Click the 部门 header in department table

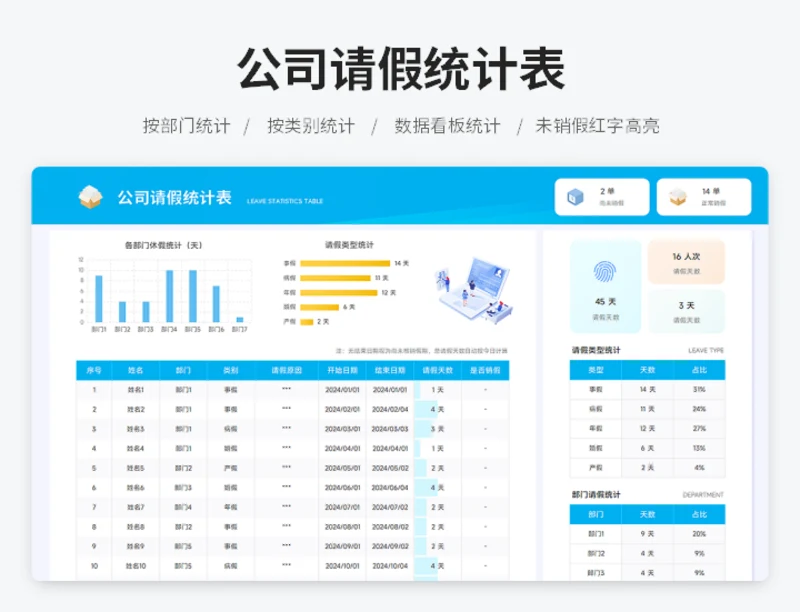[x=596, y=515]
